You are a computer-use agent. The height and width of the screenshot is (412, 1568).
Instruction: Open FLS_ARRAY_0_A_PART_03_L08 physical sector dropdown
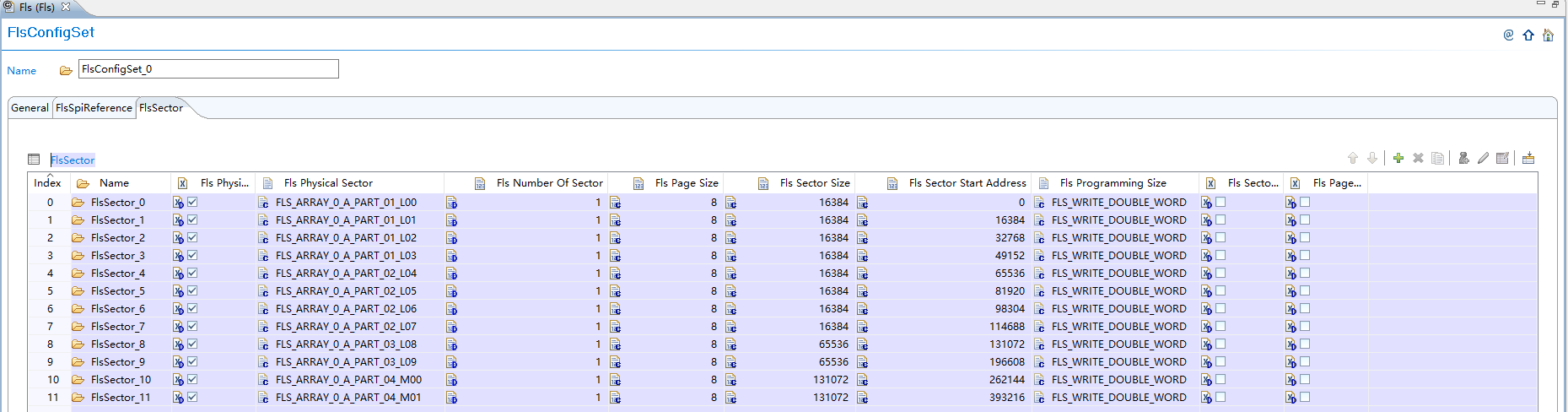tap(346, 344)
